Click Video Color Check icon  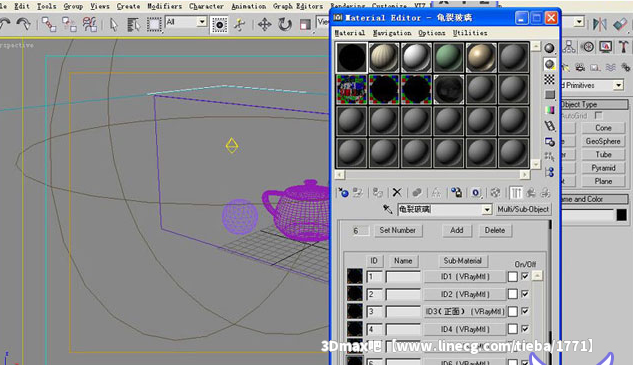tap(549, 110)
